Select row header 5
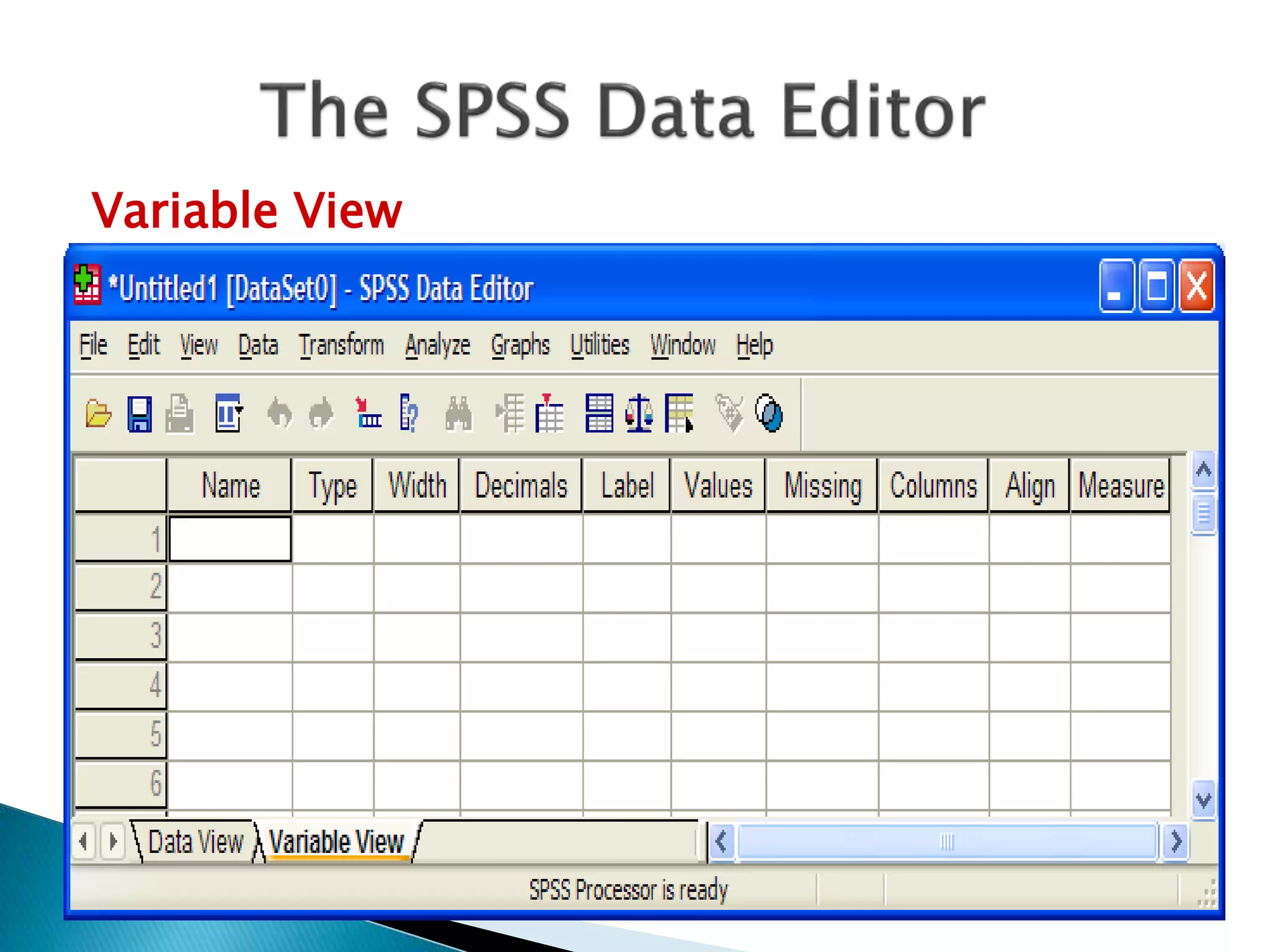 (x=120, y=734)
